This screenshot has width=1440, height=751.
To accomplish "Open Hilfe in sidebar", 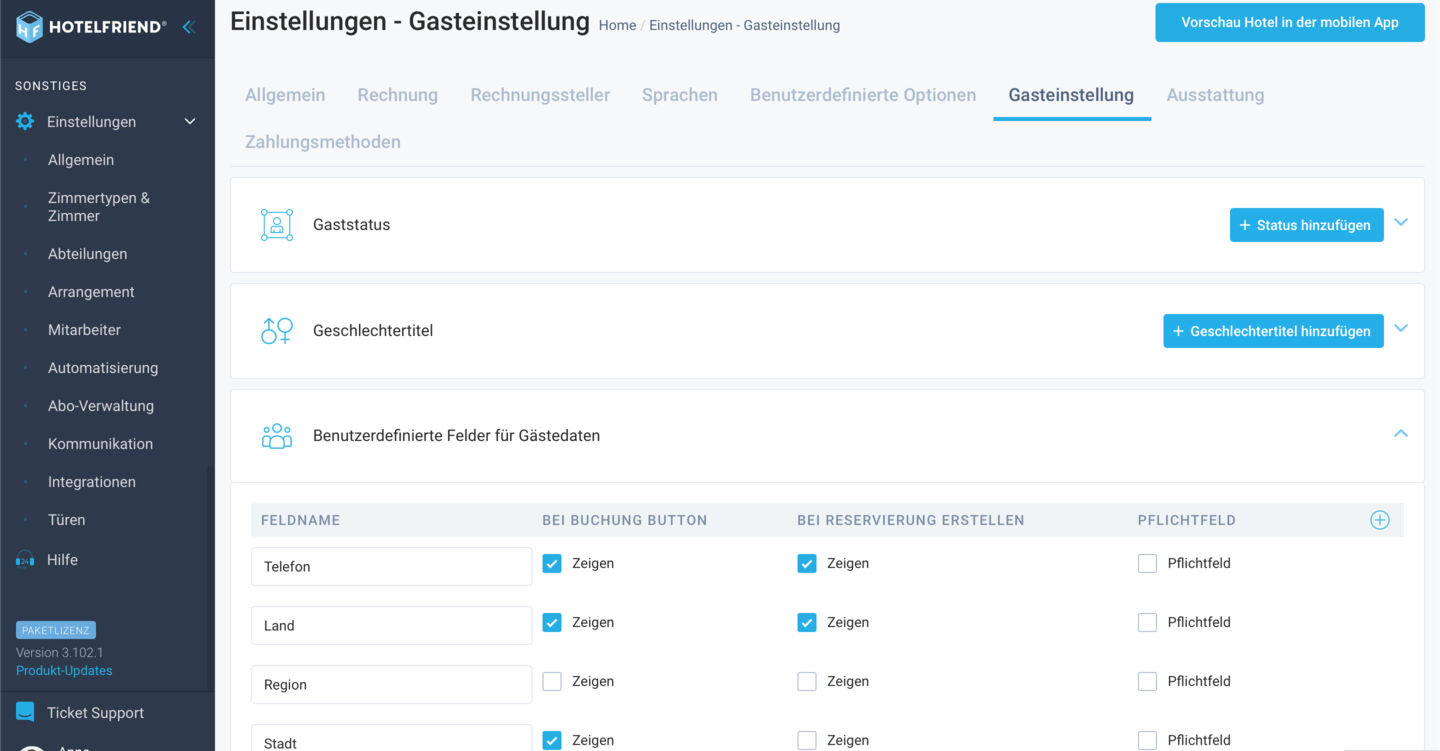I will pos(62,560).
